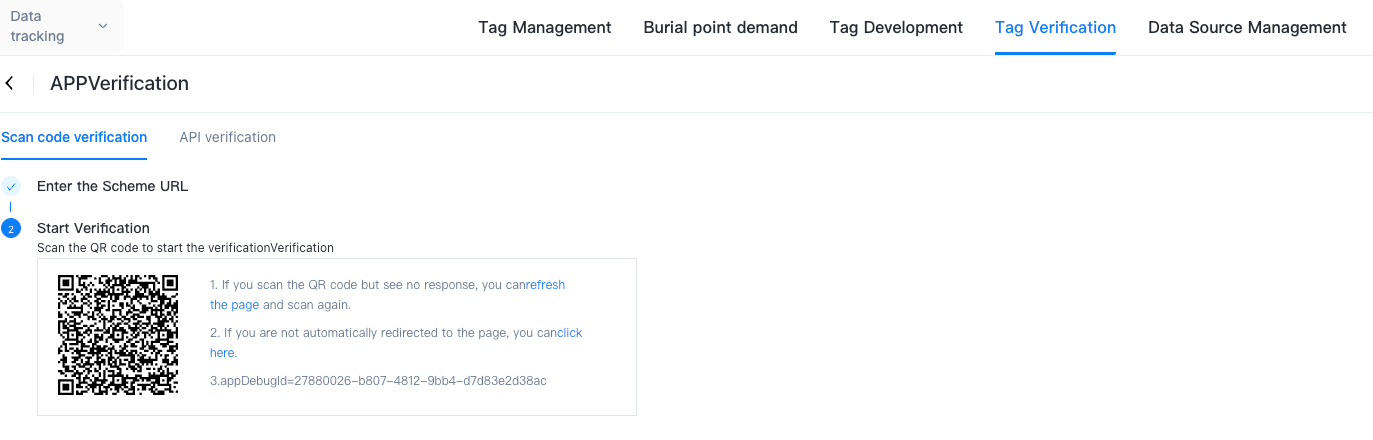The image size is (1373, 440).
Task: Select the Scan code verification tab
Action: pyautogui.click(x=74, y=137)
